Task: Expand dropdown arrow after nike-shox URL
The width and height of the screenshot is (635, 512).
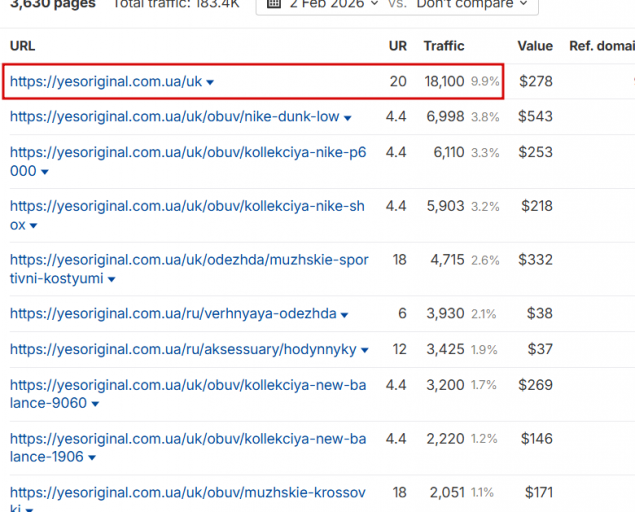Action: [34, 226]
